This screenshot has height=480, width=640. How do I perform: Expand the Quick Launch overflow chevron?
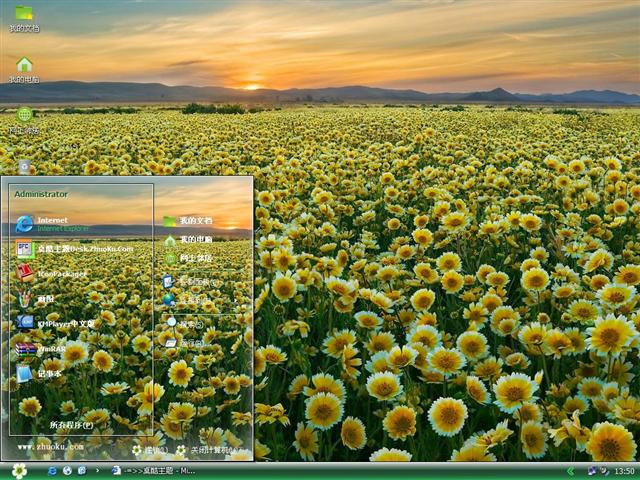coord(97,470)
